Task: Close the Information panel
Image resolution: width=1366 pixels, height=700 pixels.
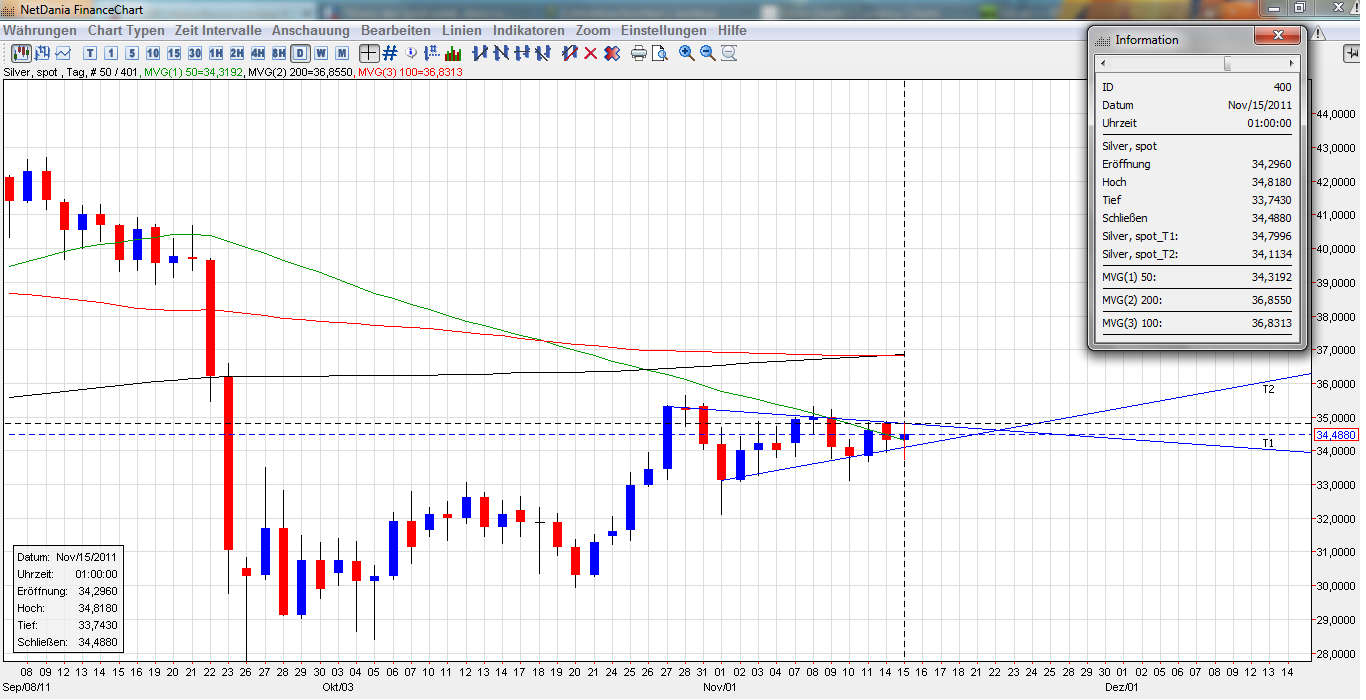Action: (x=1279, y=36)
